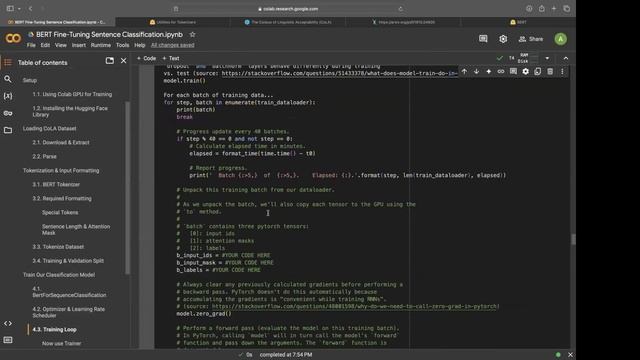
Task: View RAM and Disk usage indicator
Action: [528, 58]
